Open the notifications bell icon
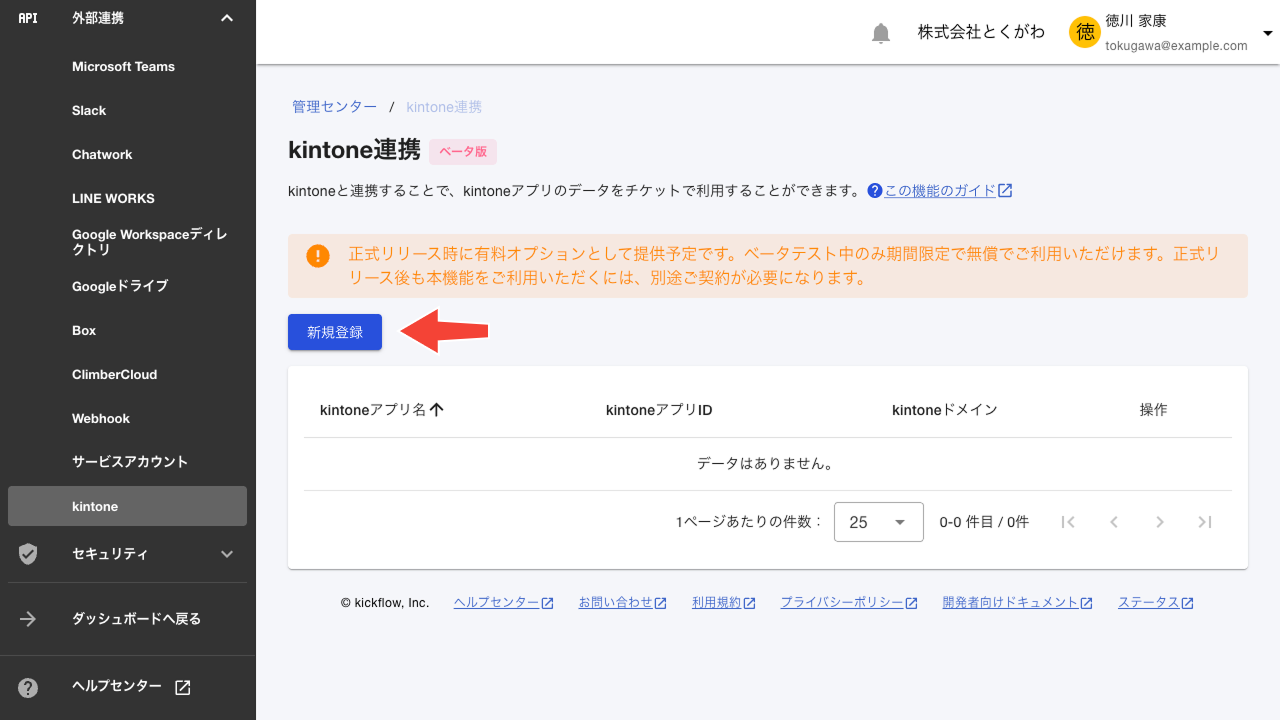Screen dimensions: 1280x720 pyautogui.click(x=881, y=33)
